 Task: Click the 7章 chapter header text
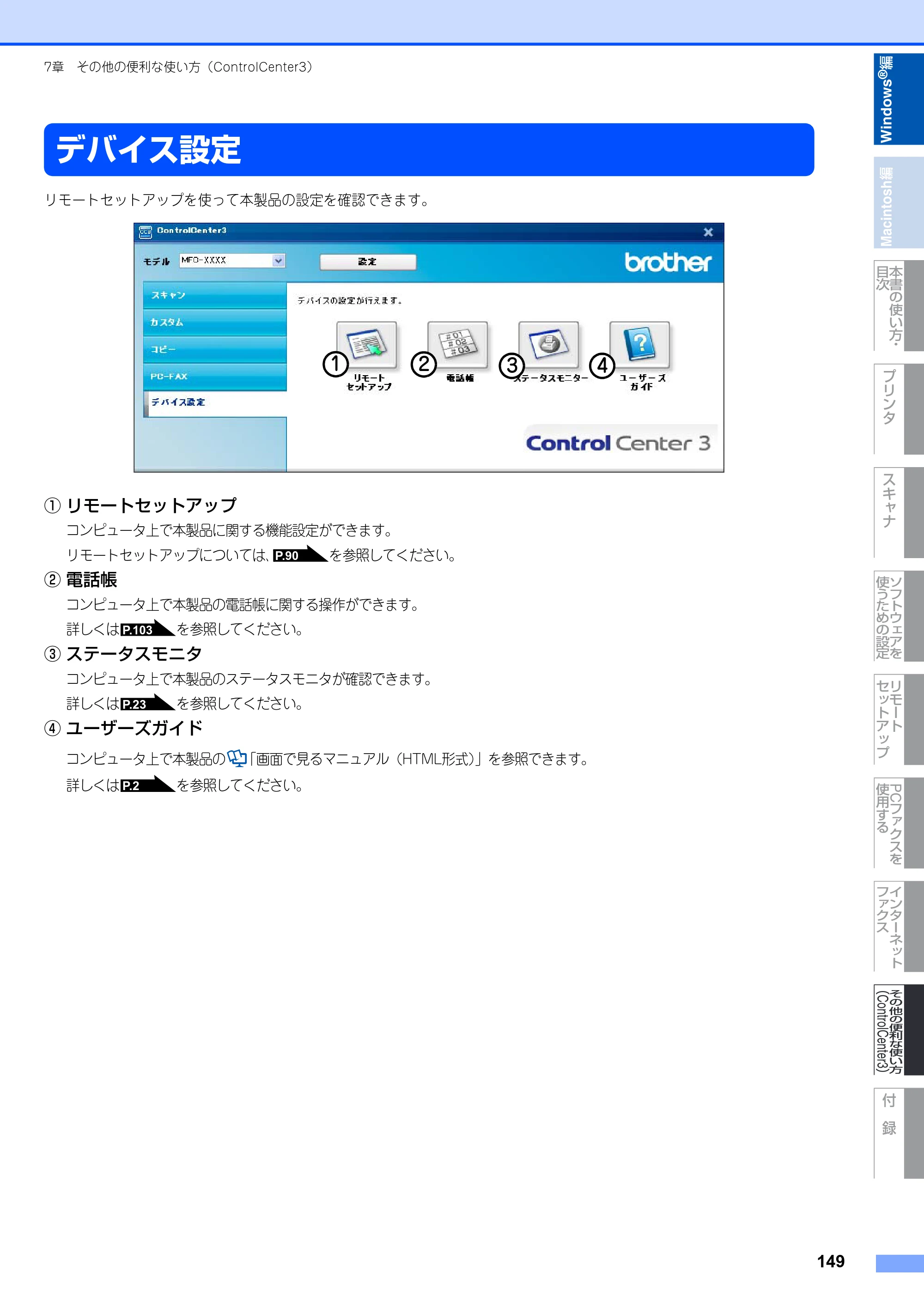tap(178, 67)
